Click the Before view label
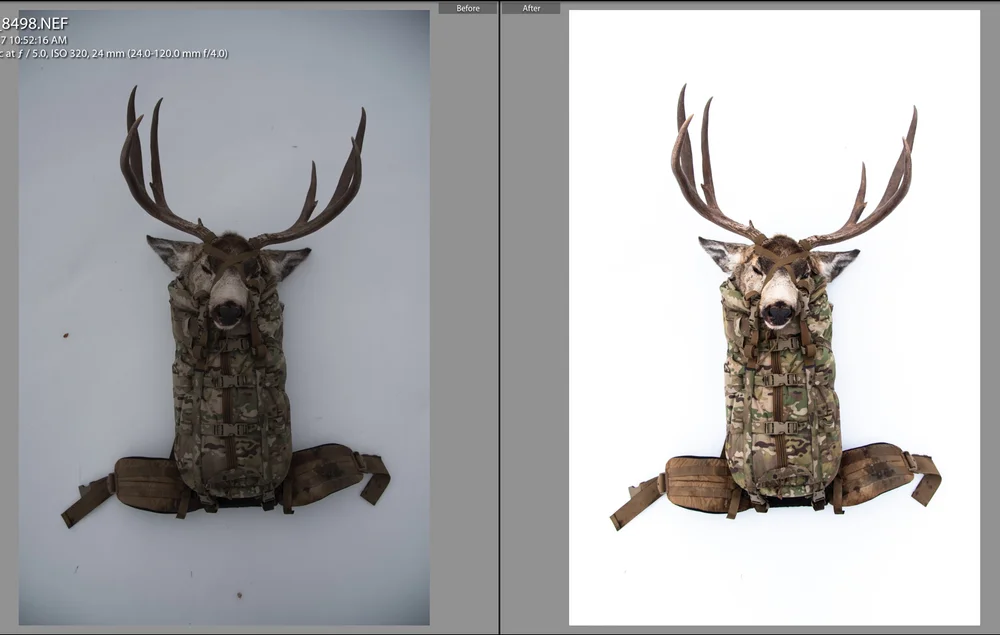Image resolution: width=1000 pixels, height=635 pixels. point(467,8)
